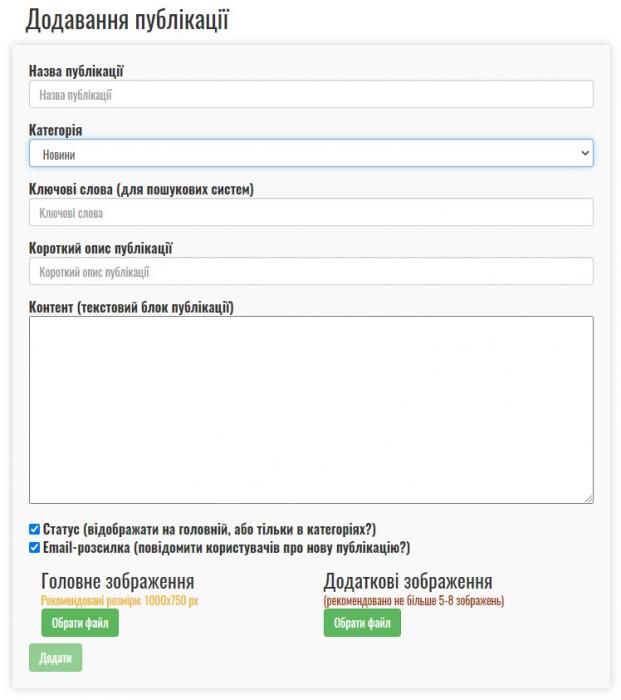This screenshot has width=621, height=700.
Task: Click the Контент (текстовий блок публікації) label
Action: (x=131, y=307)
